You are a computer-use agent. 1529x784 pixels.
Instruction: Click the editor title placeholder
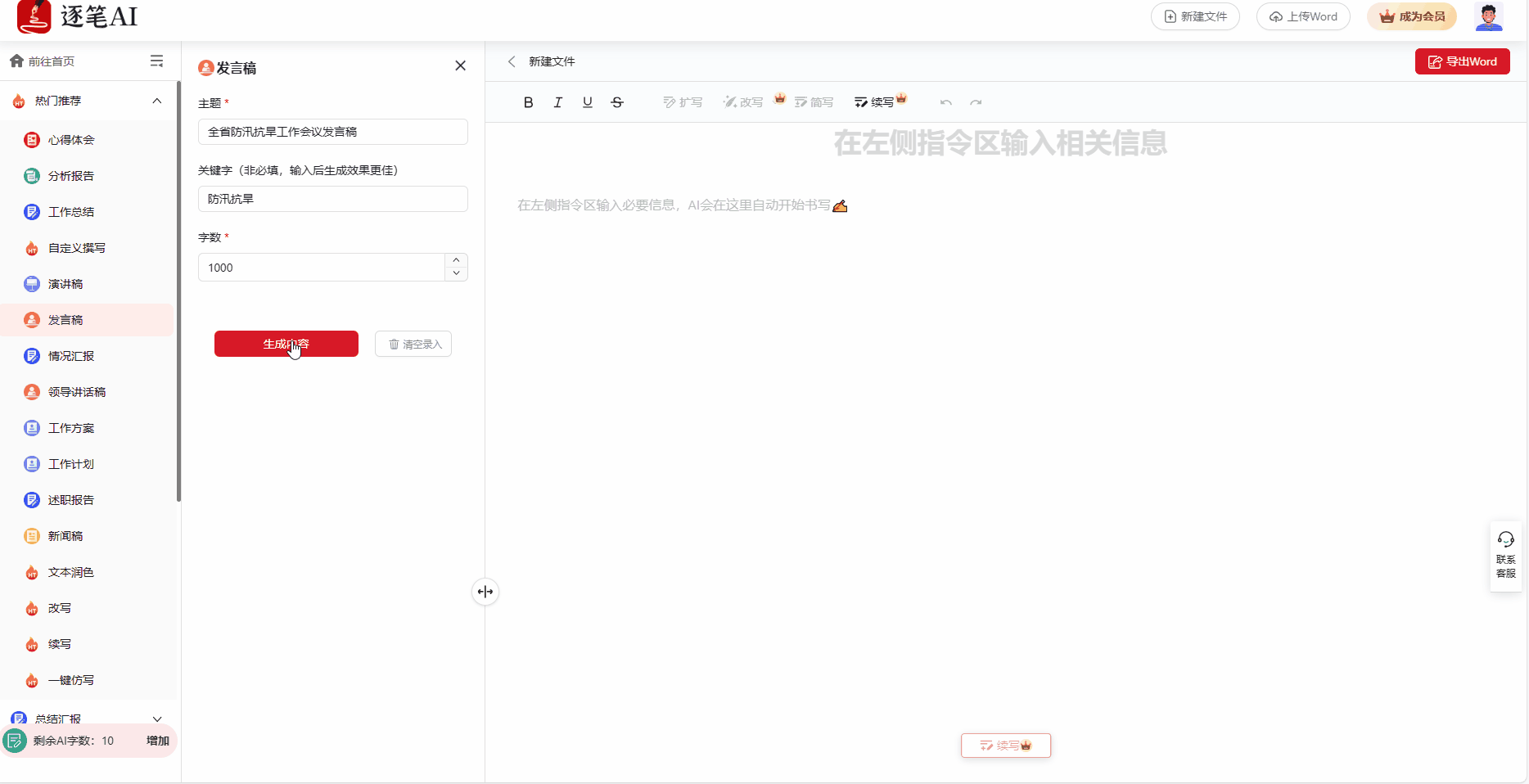(x=1000, y=143)
